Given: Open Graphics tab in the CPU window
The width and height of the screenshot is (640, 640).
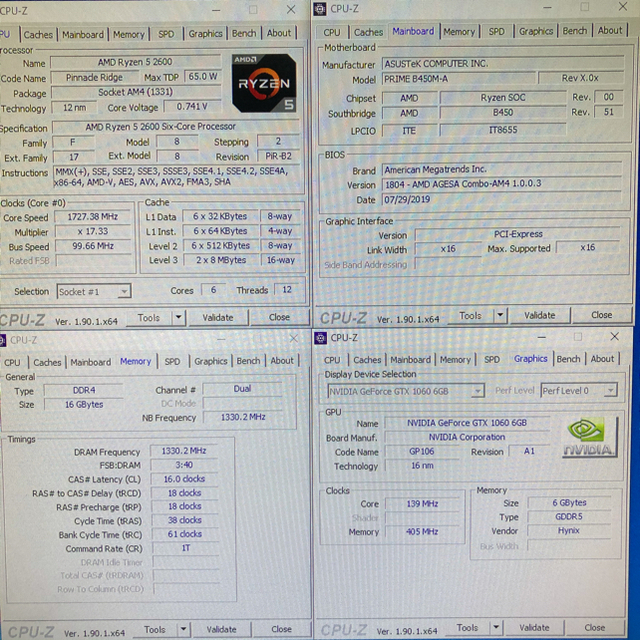Looking at the screenshot, I should tap(205, 34).
